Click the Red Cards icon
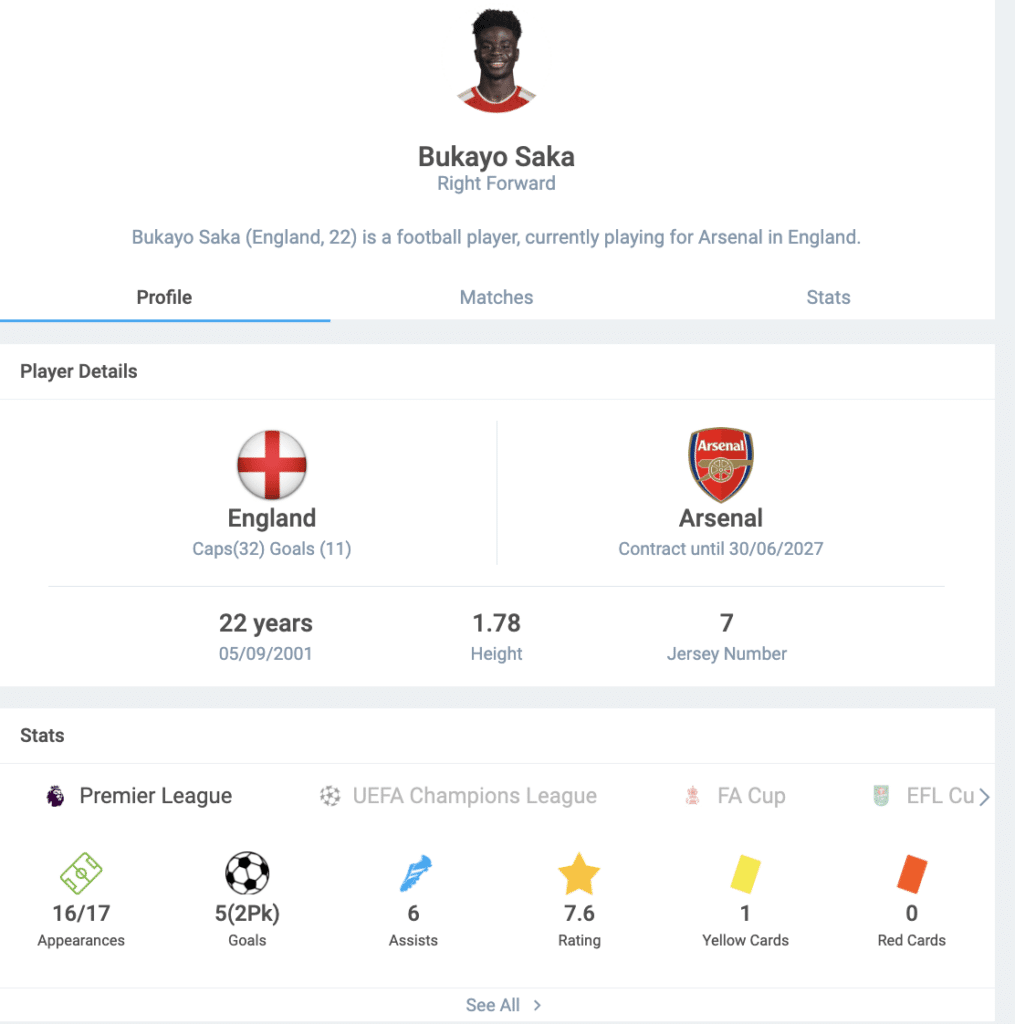 click(x=911, y=874)
